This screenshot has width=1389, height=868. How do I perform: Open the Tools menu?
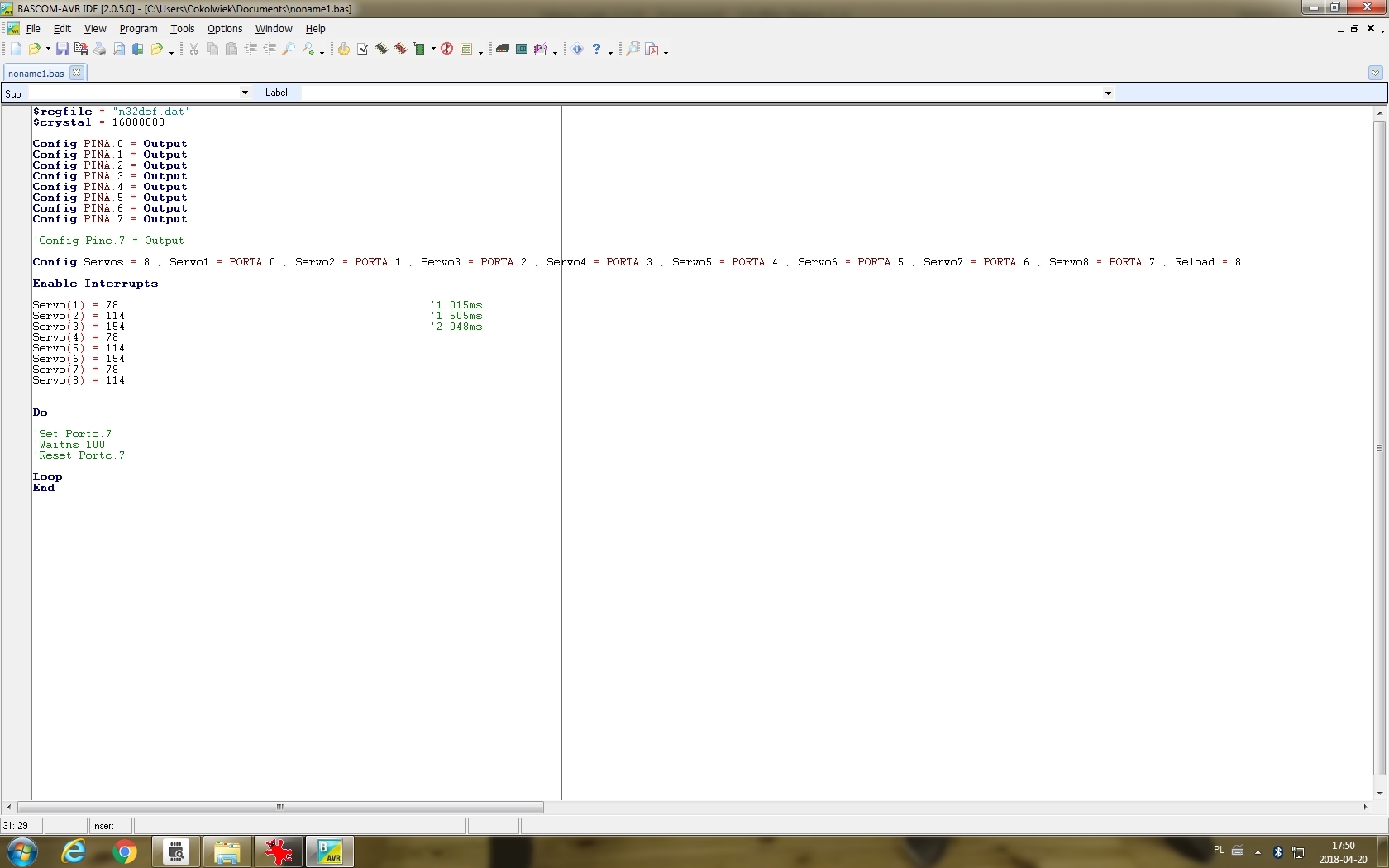coord(182,29)
